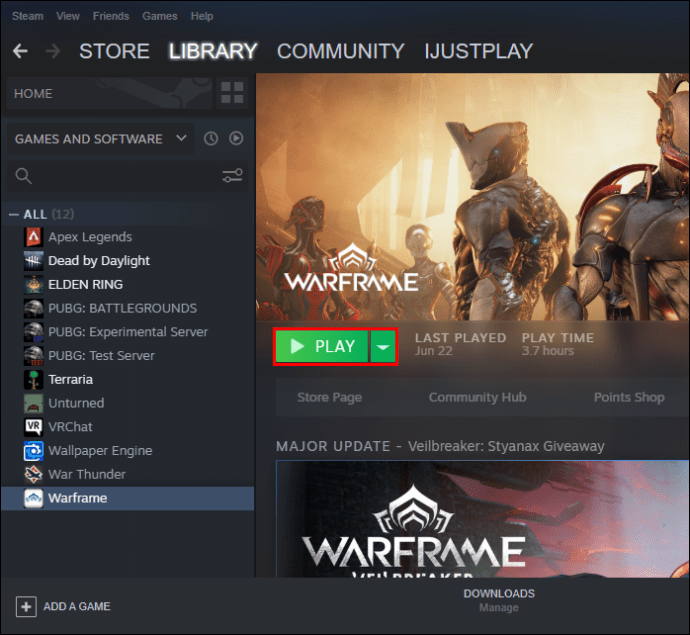Screen dimensions: 690x635
Task: Open the Veilbreaker update banner image
Action: [482, 519]
